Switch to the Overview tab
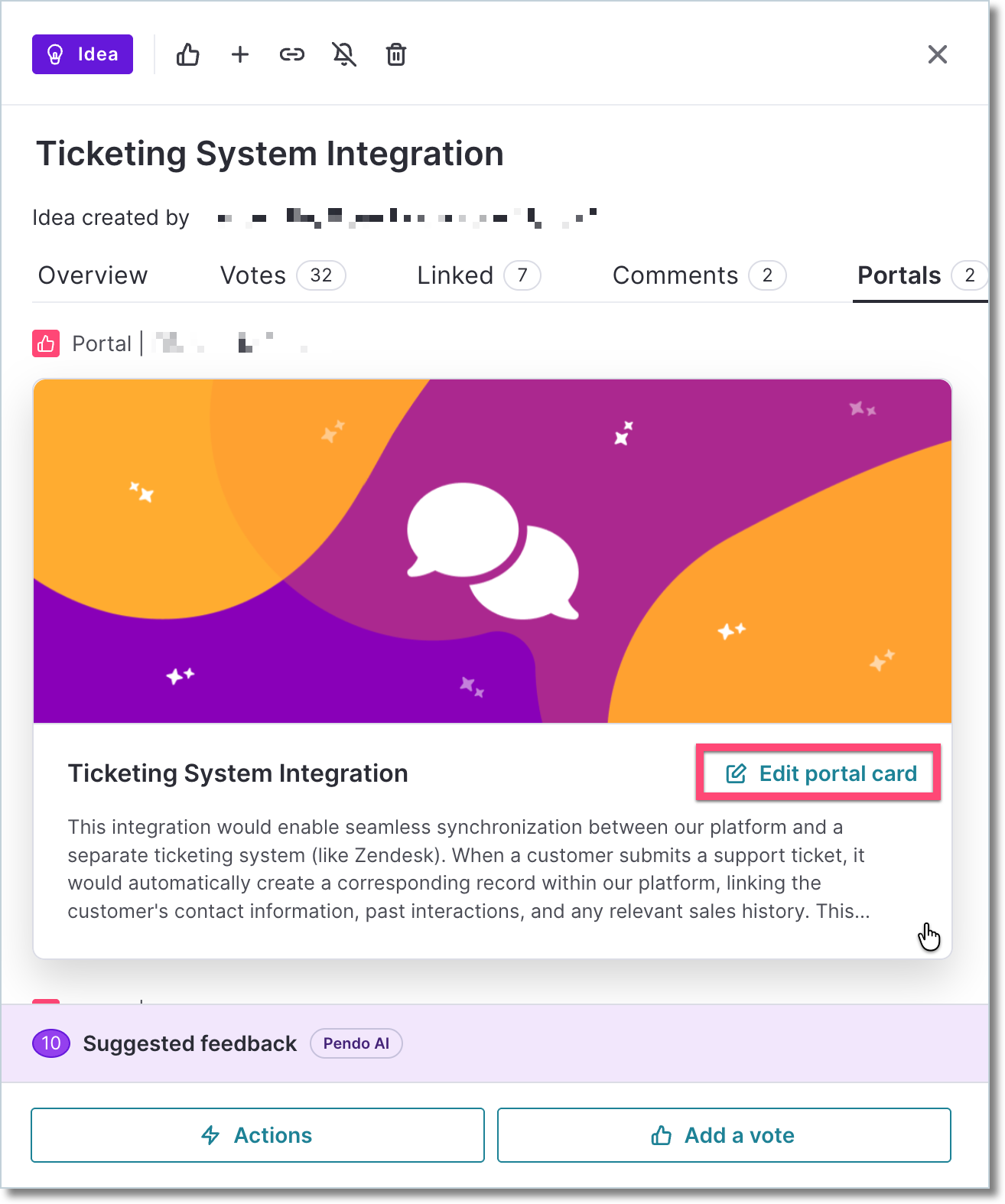This screenshot has height=1204, width=1005. [93, 275]
